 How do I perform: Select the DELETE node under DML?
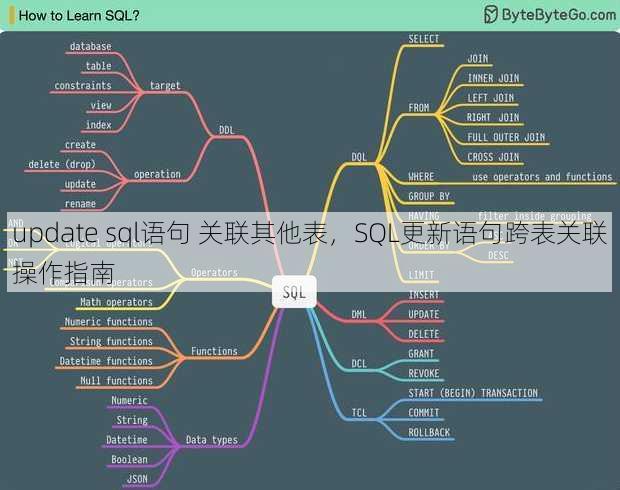424,334
